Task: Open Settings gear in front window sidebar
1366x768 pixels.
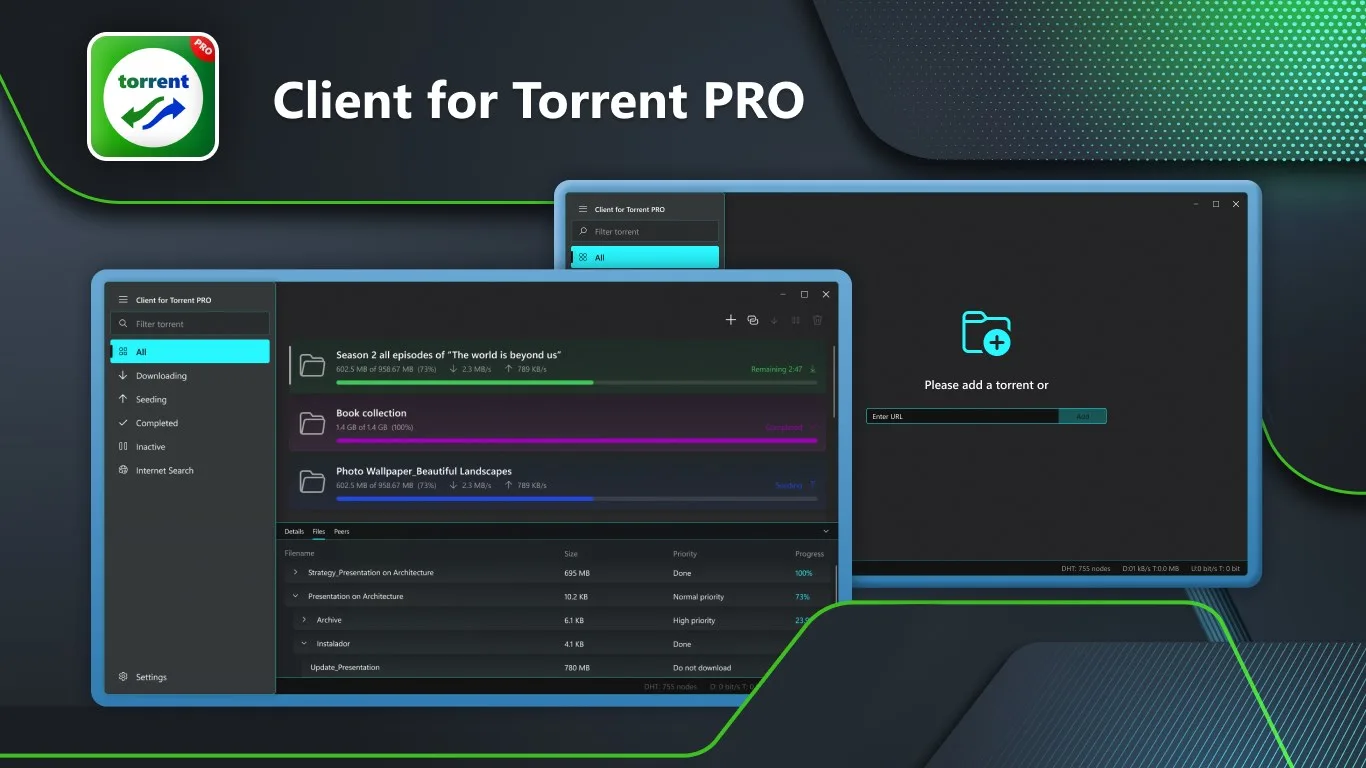Action: point(123,677)
